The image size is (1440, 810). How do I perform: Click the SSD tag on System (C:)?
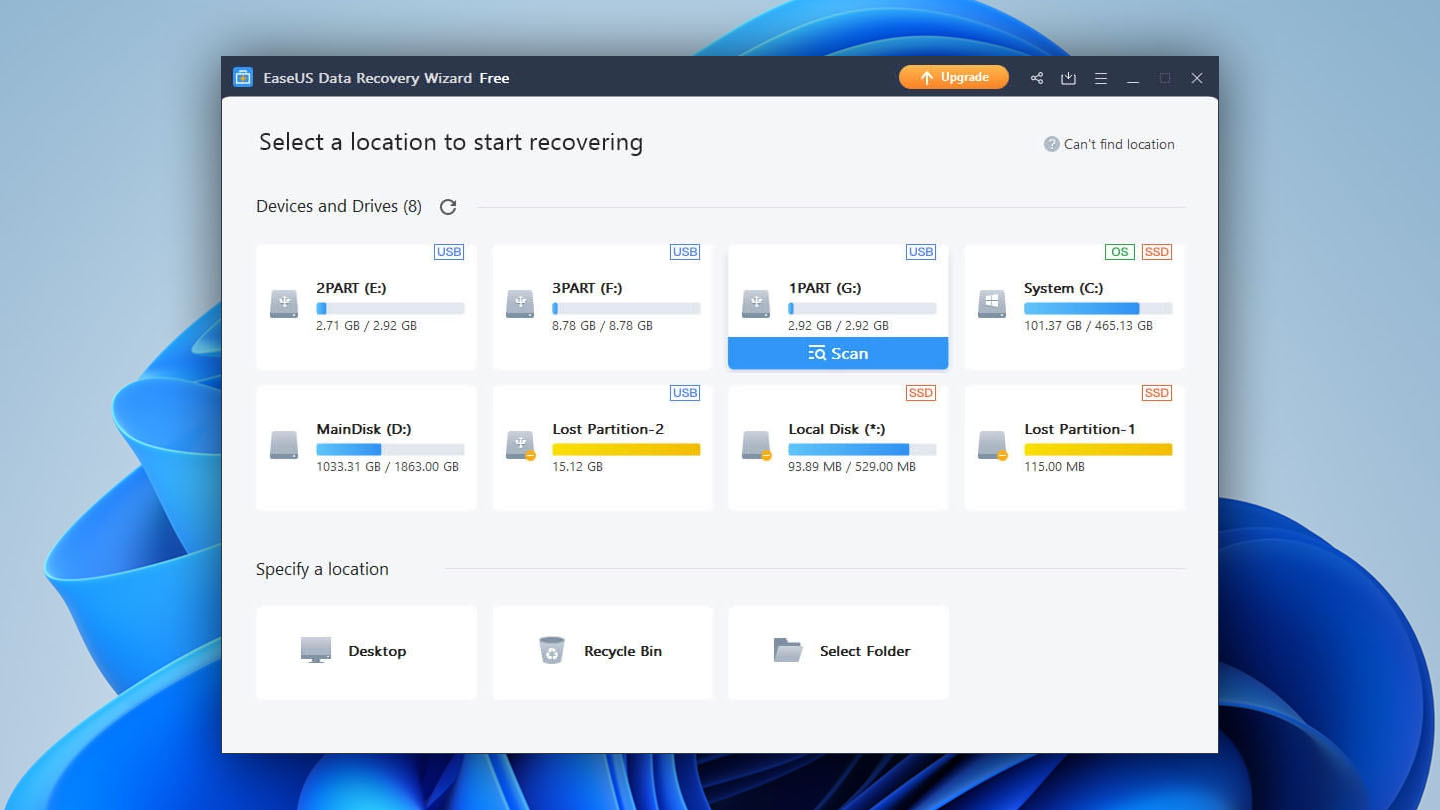pos(1157,252)
